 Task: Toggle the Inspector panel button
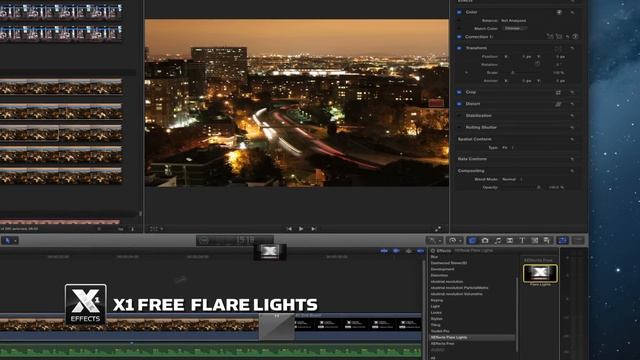click(x=563, y=240)
